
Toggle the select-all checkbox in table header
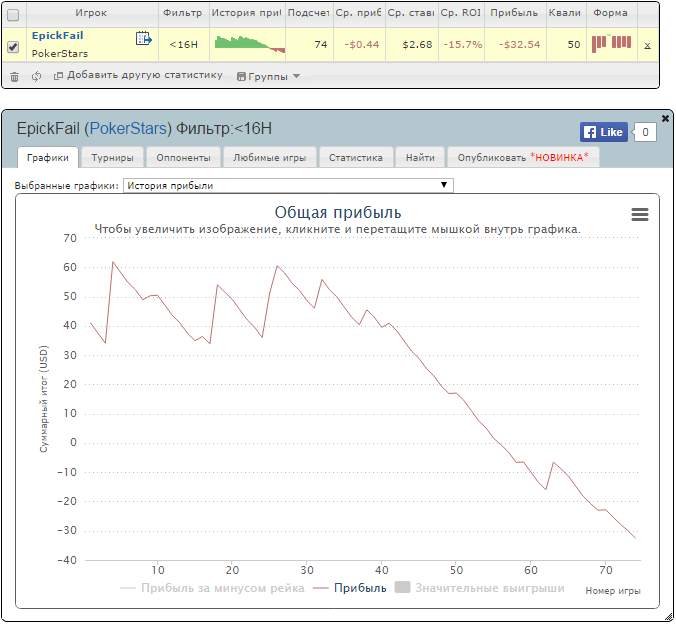pos(13,15)
